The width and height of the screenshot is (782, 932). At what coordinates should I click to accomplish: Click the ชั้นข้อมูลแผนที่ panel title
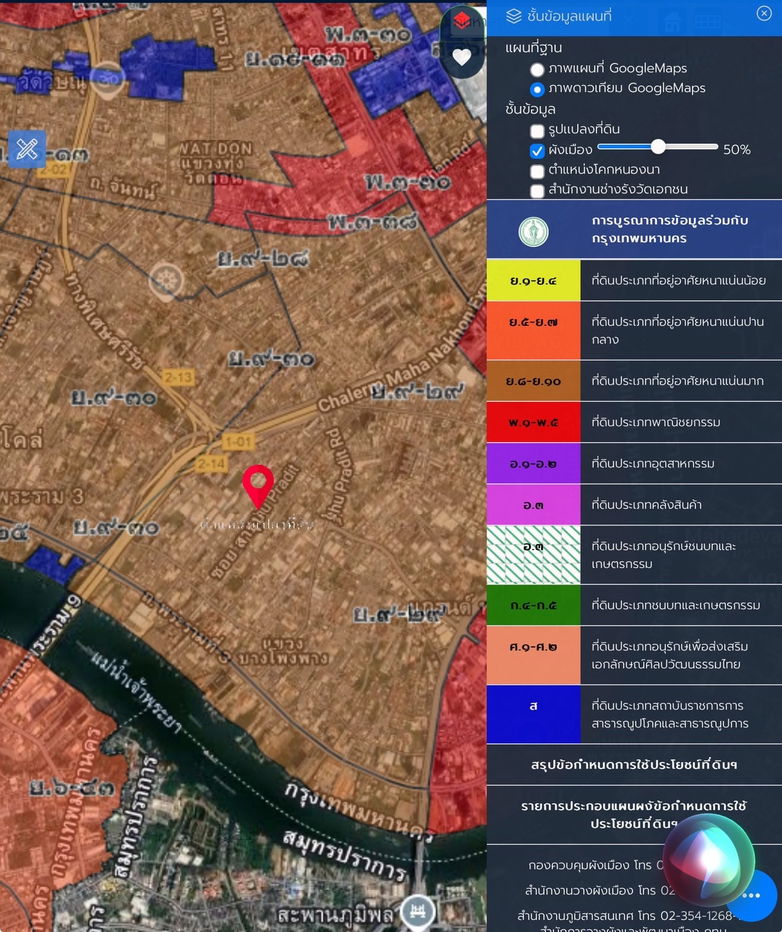tap(569, 16)
